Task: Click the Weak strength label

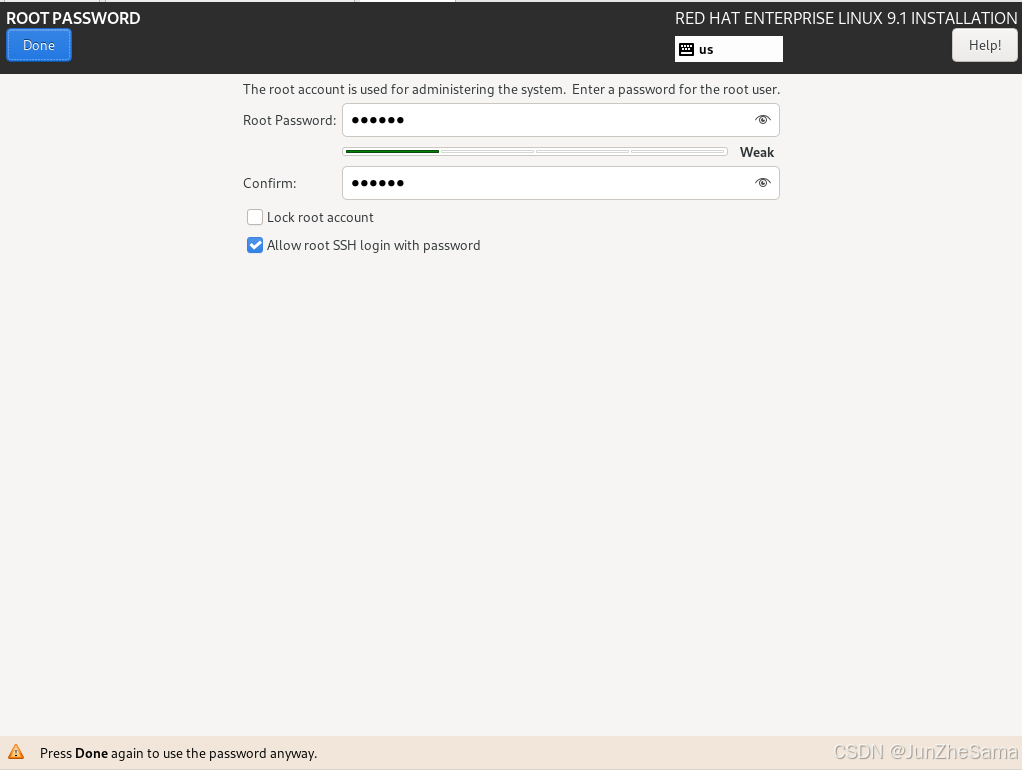Action: pos(757,153)
